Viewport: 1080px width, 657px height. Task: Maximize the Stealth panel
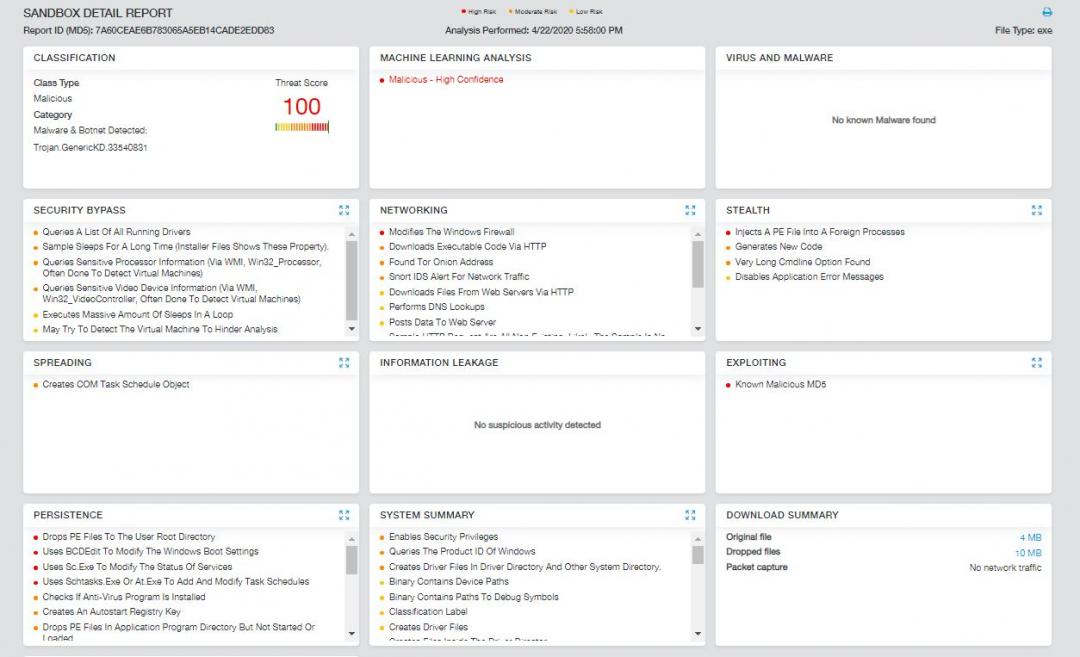click(1037, 210)
